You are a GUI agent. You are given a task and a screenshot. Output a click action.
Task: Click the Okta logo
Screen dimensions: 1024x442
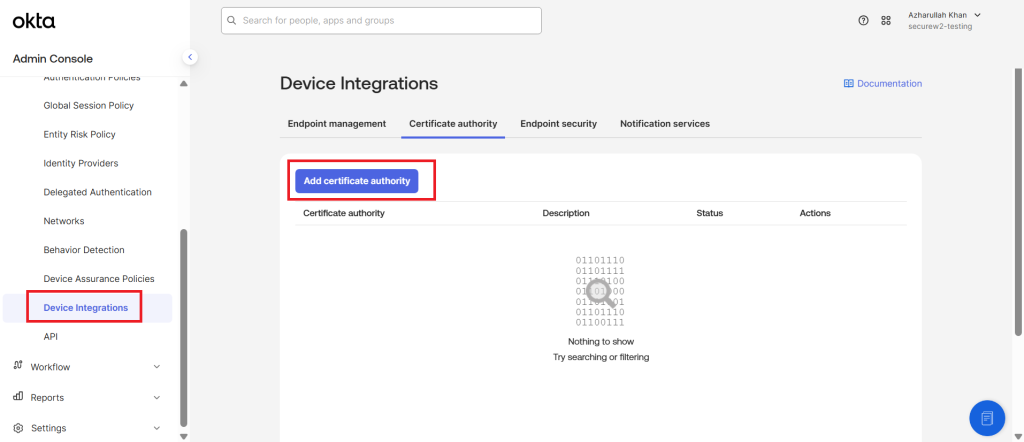pos(34,20)
